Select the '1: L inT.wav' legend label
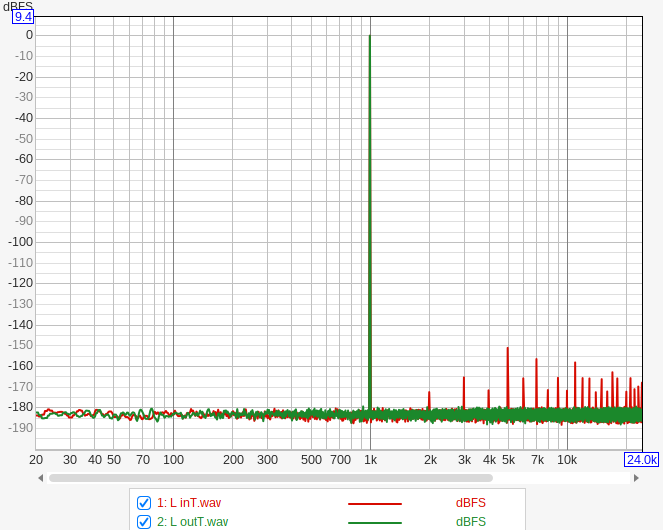 point(189,503)
